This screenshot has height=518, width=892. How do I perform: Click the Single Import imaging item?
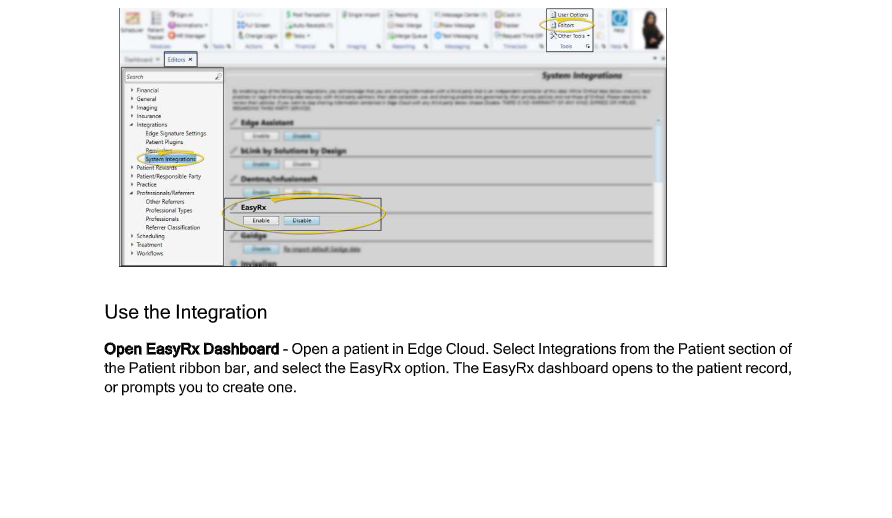360,15
